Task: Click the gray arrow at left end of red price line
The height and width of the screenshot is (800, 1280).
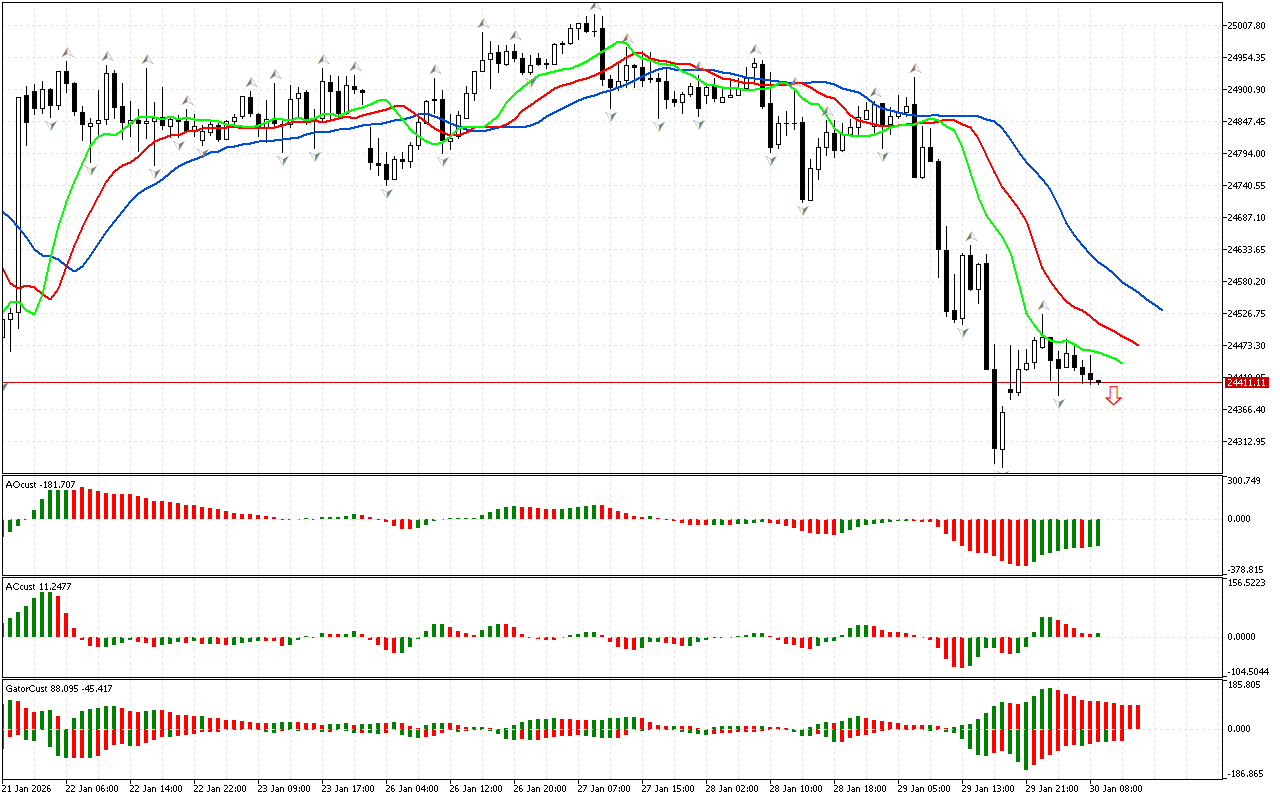Action: [x=4, y=386]
